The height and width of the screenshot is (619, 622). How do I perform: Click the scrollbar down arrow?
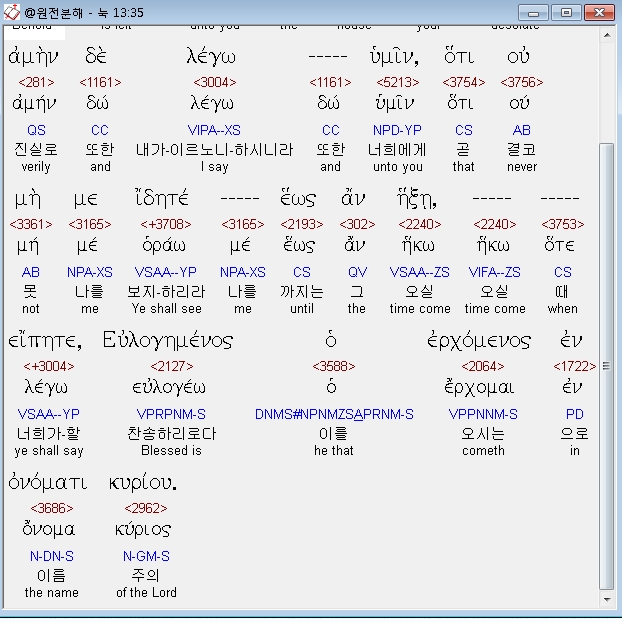607,600
